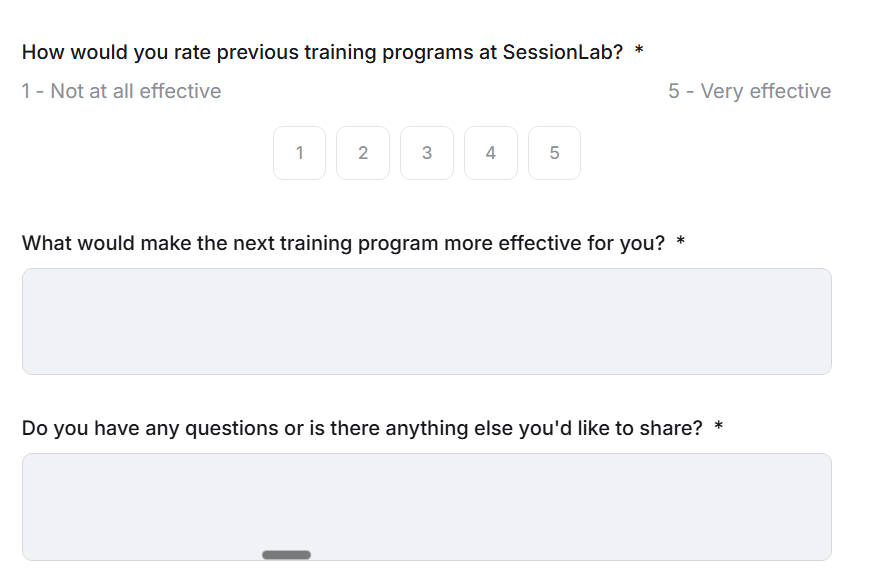The width and height of the screenshot is (876, 570).
Task: Click the words "Not at all effective"
Action: [x=135, y=91]
